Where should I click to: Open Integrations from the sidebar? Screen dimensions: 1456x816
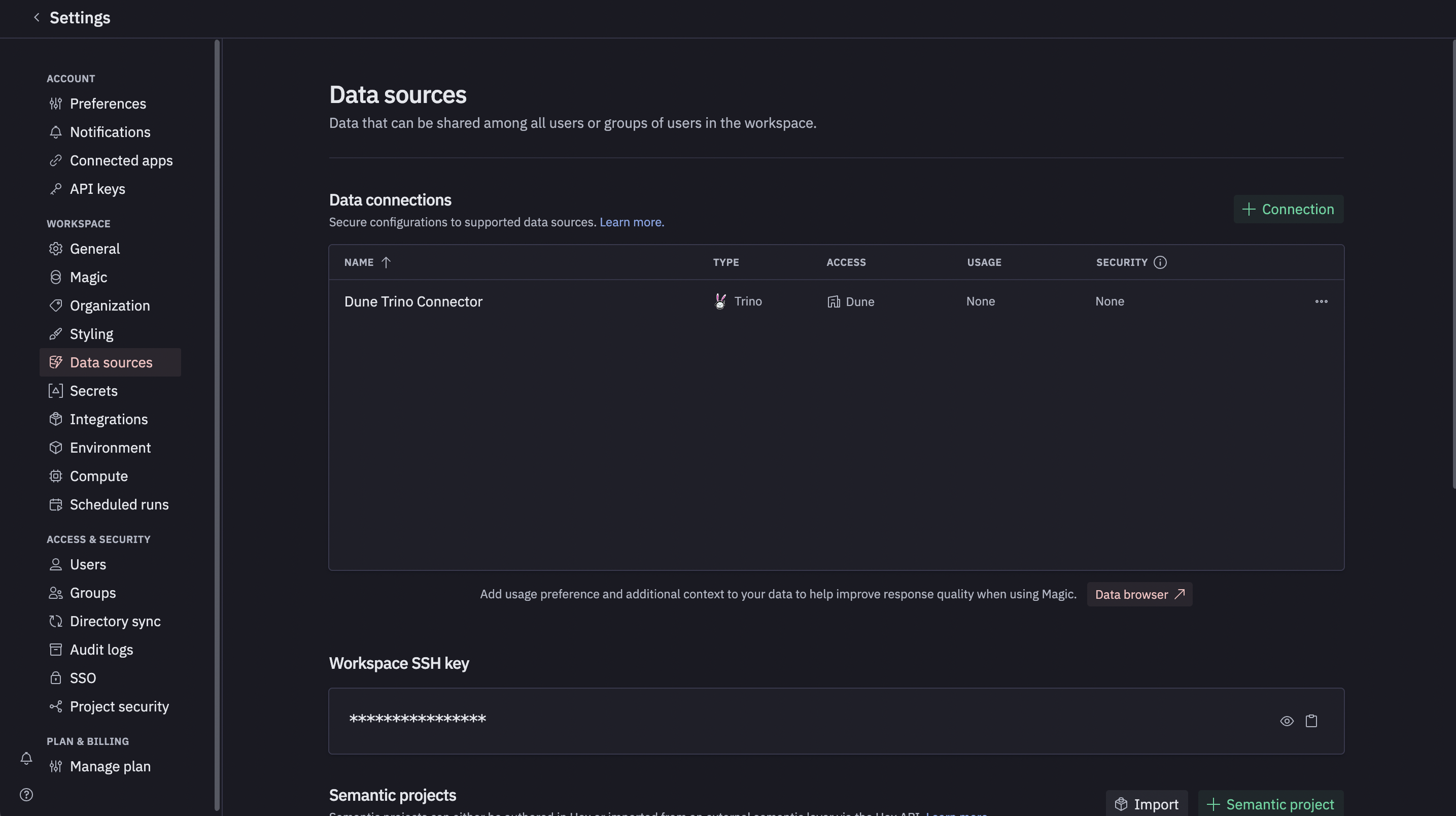[109, 419]
